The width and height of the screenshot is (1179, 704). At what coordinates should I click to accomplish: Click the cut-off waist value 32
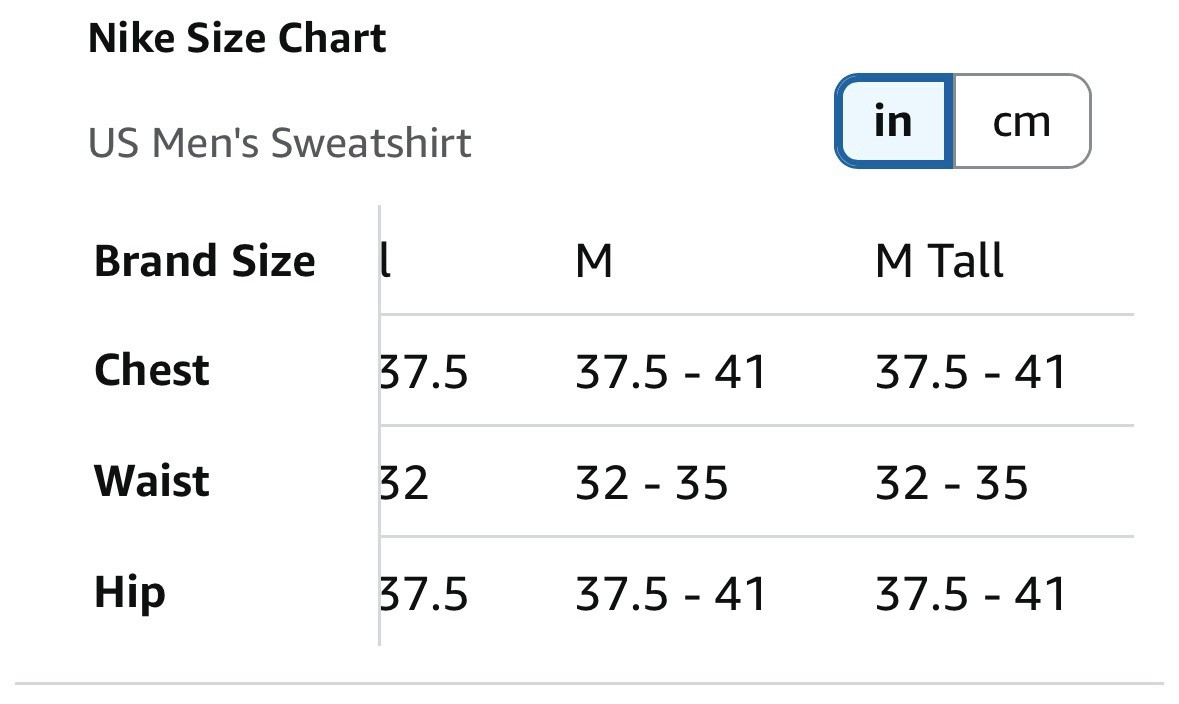pyautogui.click(x=406, y=484)
